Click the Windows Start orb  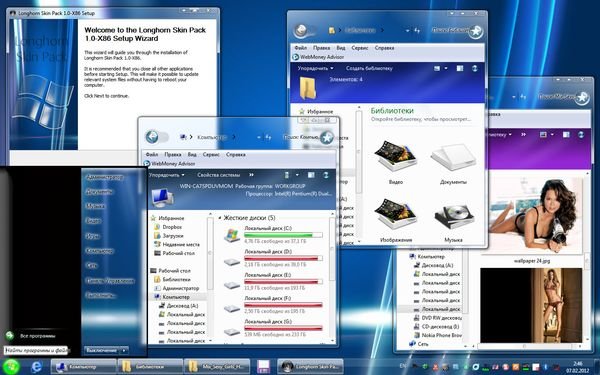11,367
